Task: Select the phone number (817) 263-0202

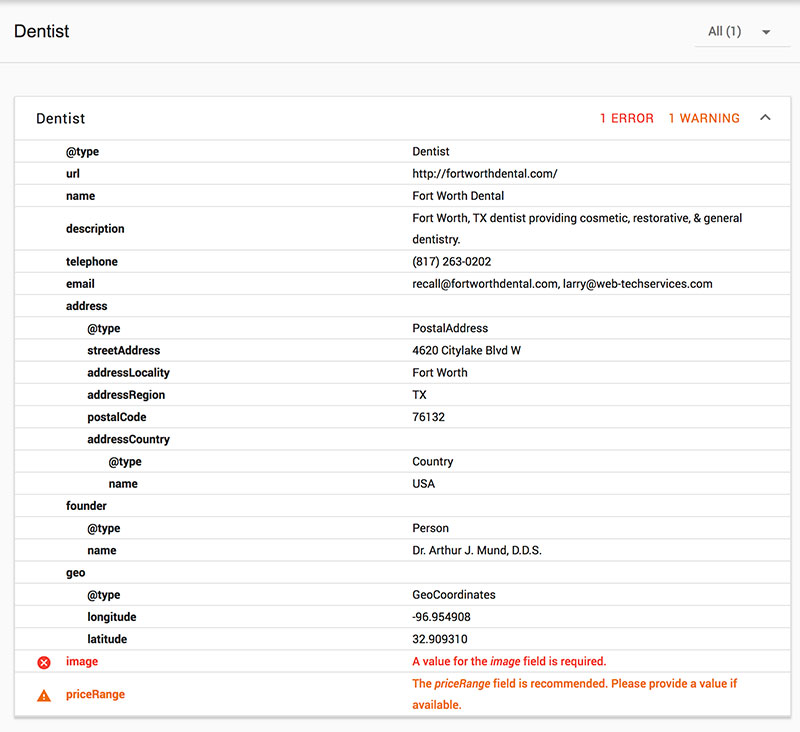Action: tap(452, 262)
